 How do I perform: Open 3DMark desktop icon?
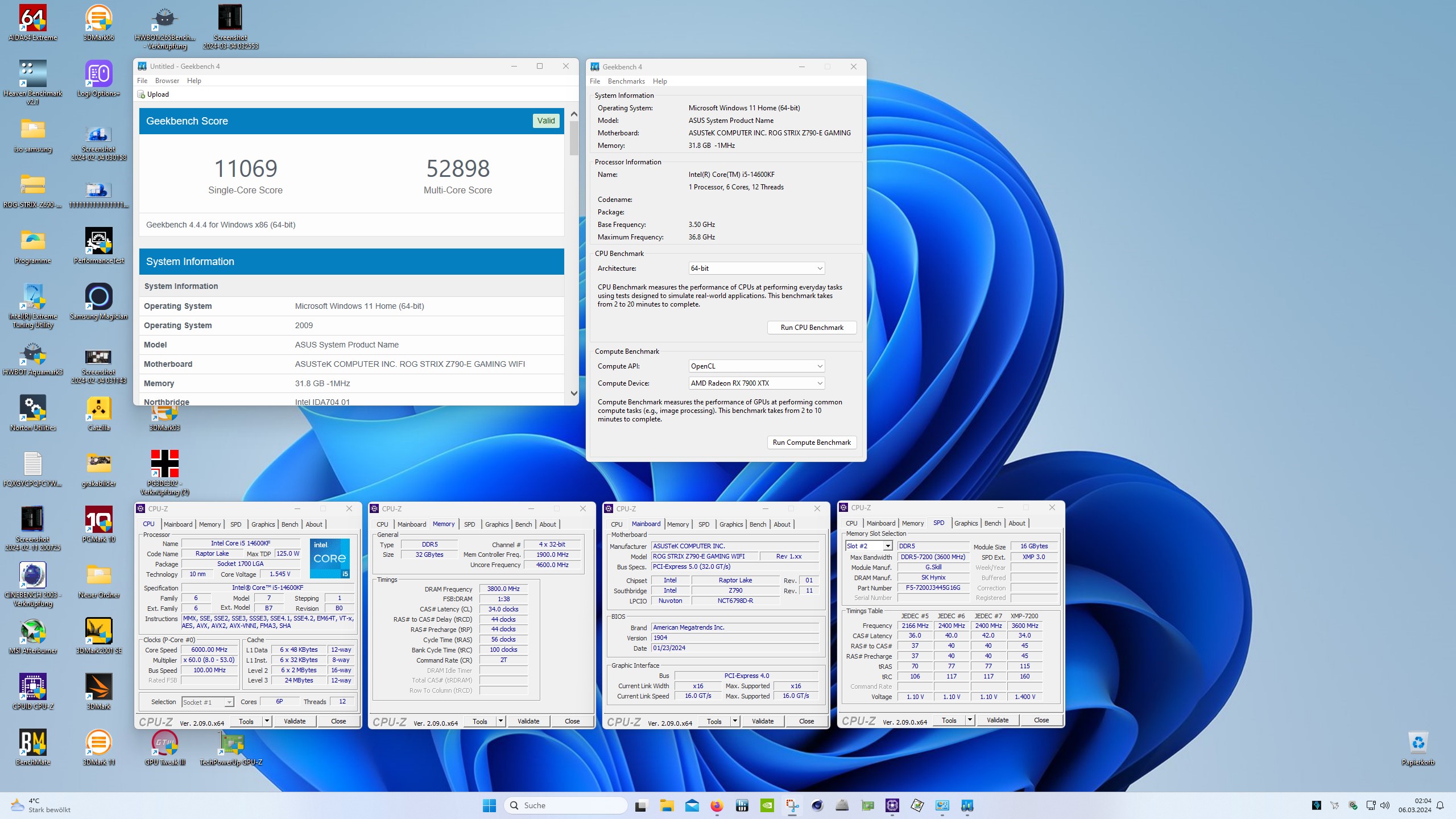tap(98, 692)
